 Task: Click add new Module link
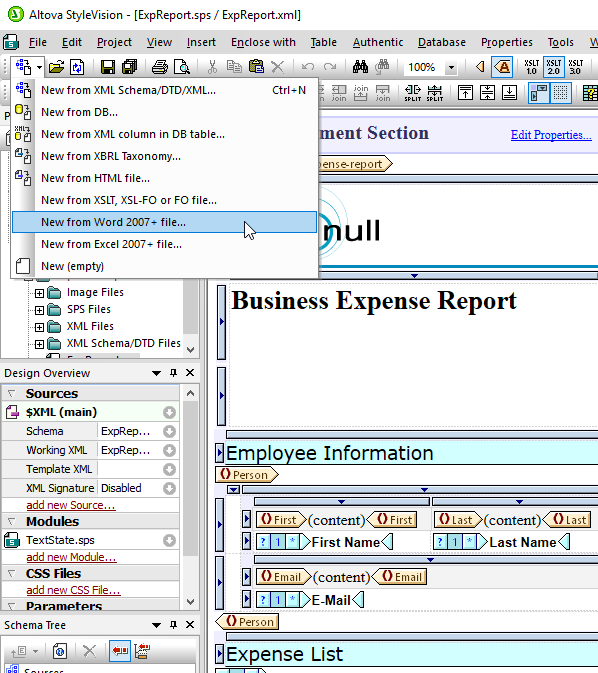tap(71, 557)
